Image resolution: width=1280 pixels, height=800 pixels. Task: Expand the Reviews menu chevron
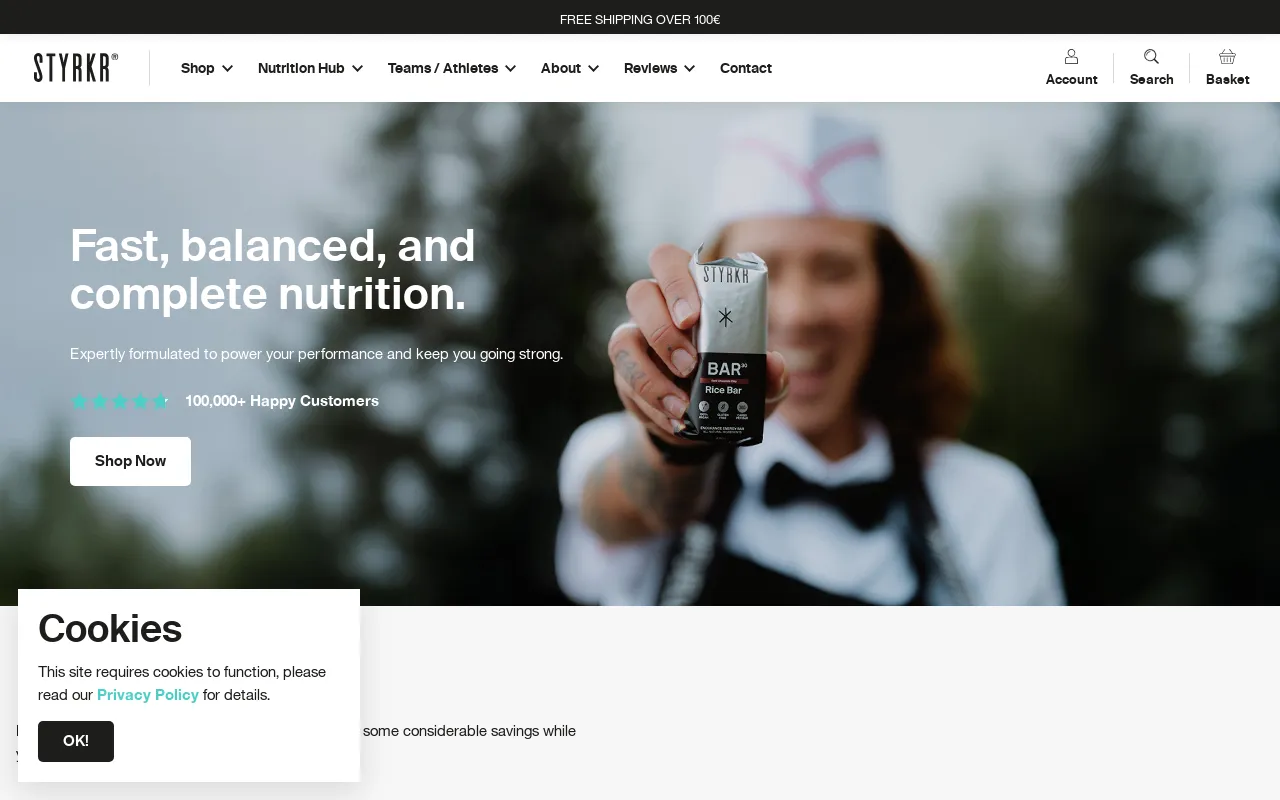[x=689, y=68]
